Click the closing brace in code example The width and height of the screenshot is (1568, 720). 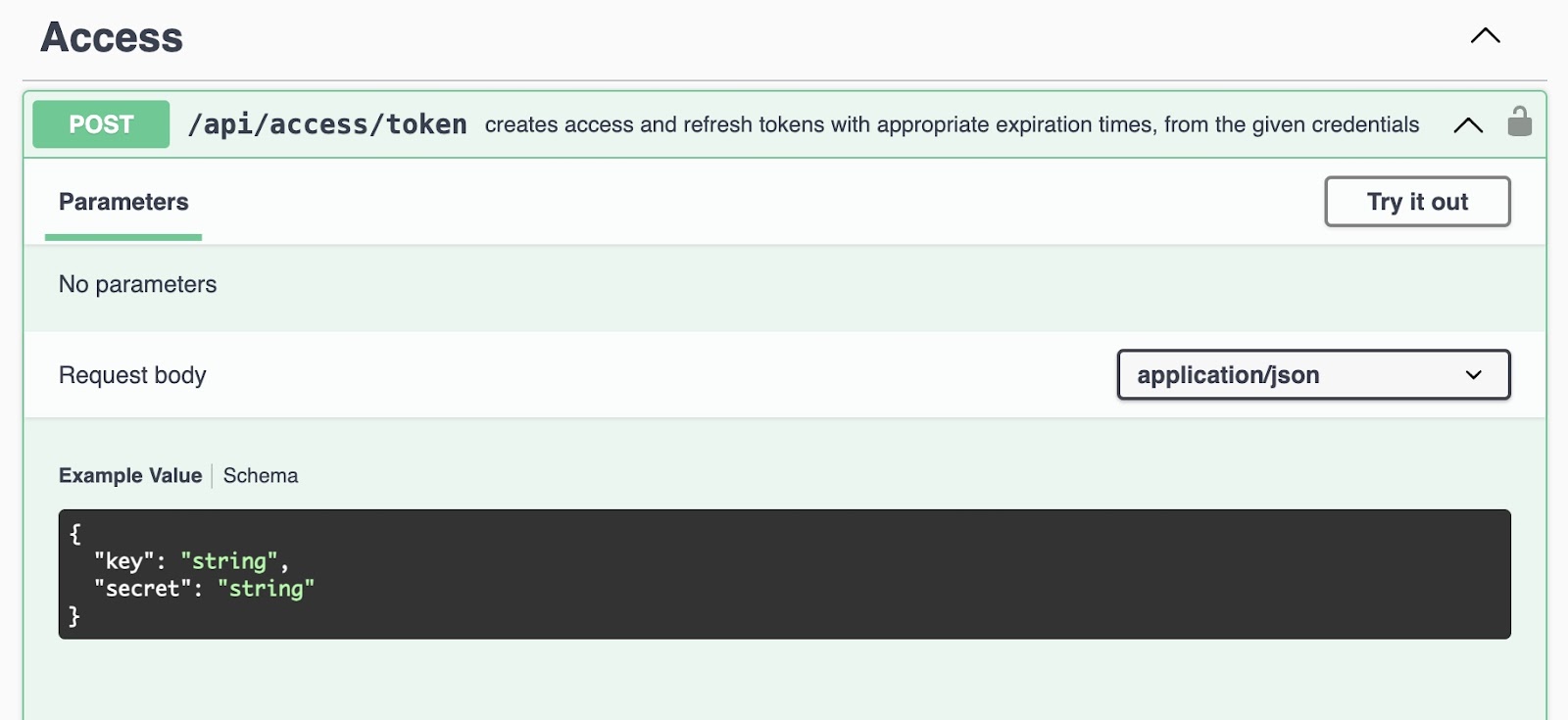tap(74, 616)
